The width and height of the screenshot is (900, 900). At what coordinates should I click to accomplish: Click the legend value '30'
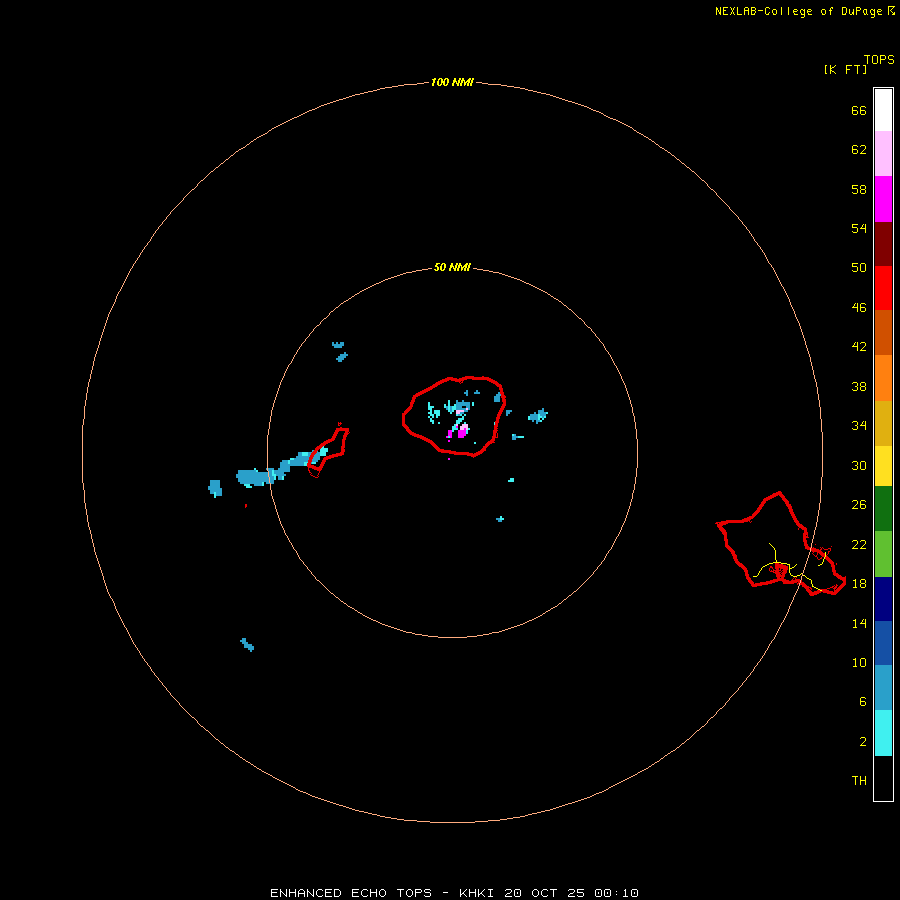point(859,465)
